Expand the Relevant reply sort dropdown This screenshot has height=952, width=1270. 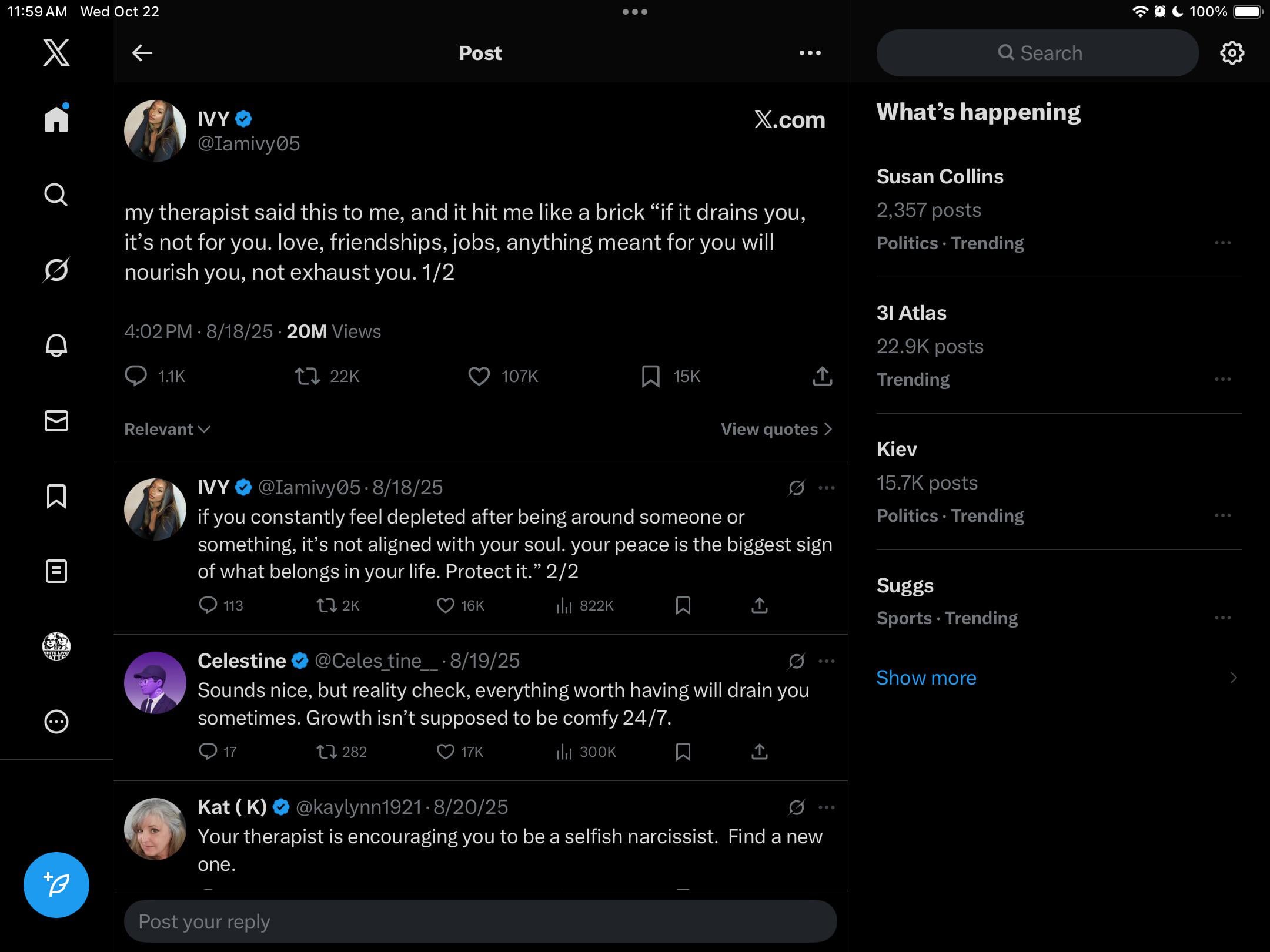coord(167,429)
